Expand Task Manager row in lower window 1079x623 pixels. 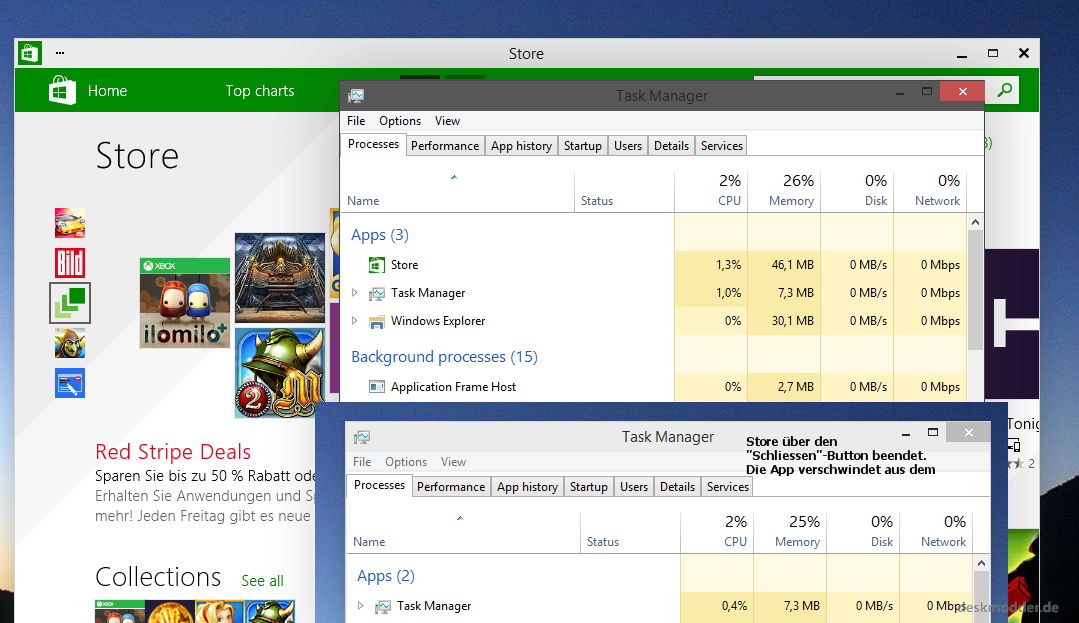[361, 606]
